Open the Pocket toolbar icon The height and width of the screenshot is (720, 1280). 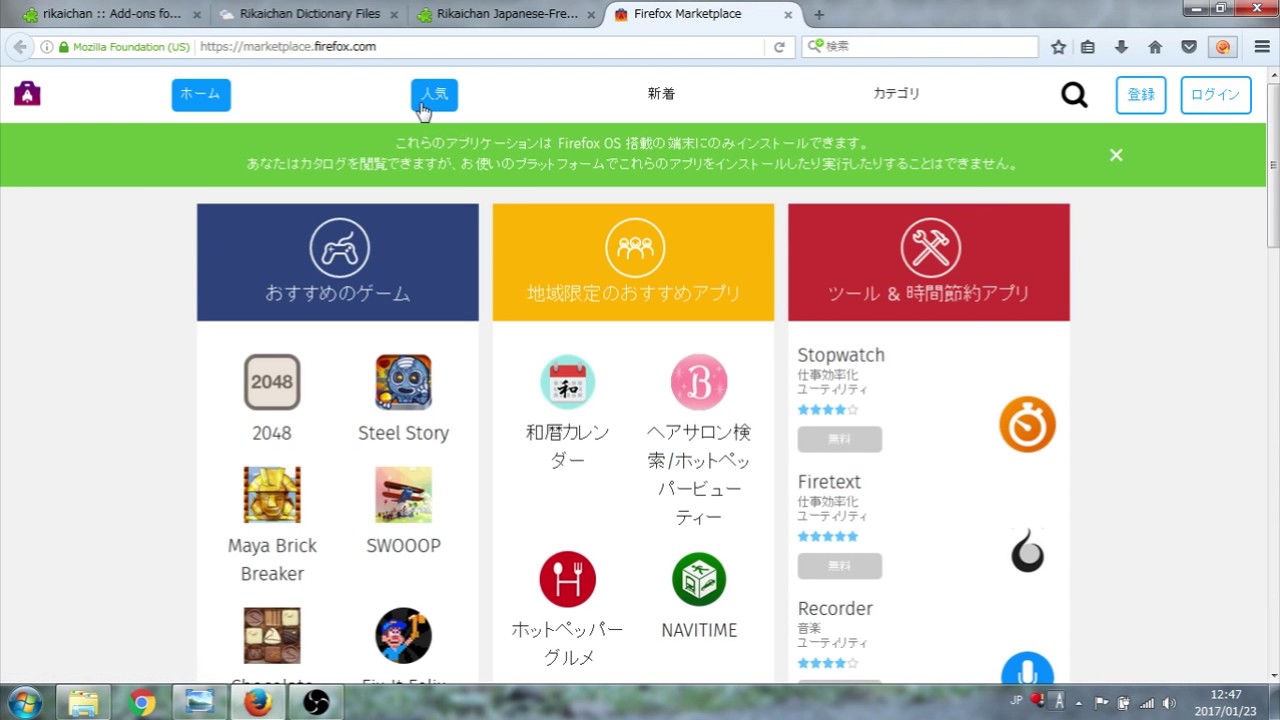pyautogui.click(x=1189, y=47)
